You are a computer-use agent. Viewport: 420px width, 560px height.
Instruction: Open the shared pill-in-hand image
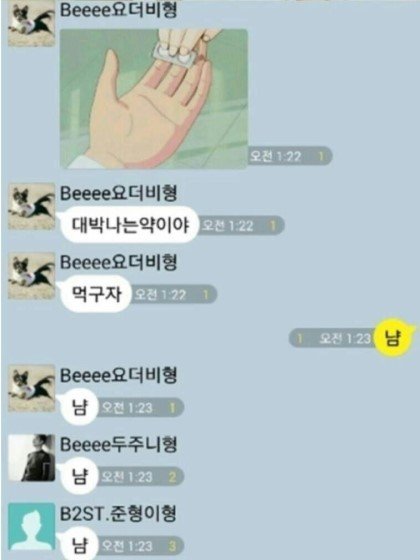154,99
